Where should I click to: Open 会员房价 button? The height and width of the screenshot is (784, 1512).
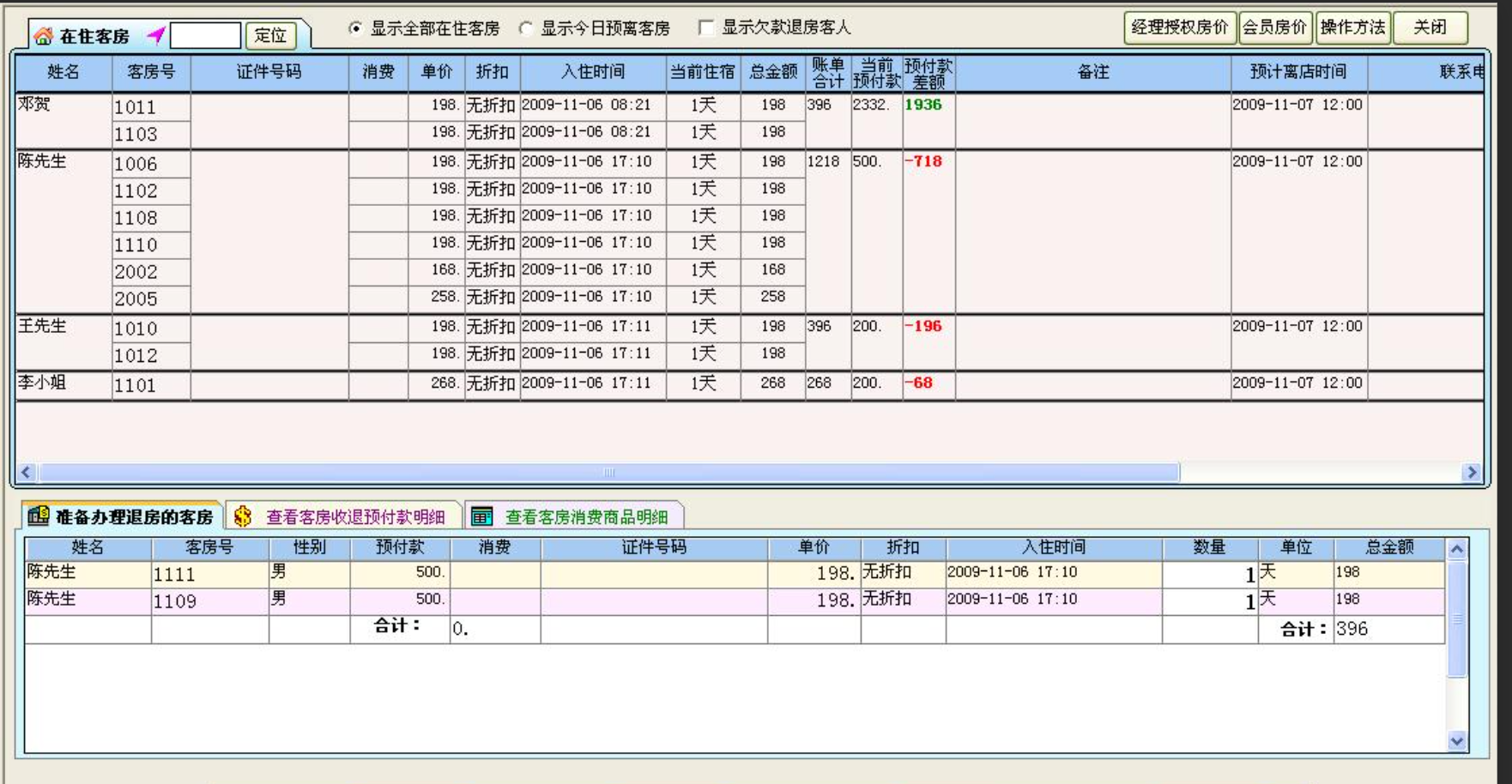point(1274,27)
